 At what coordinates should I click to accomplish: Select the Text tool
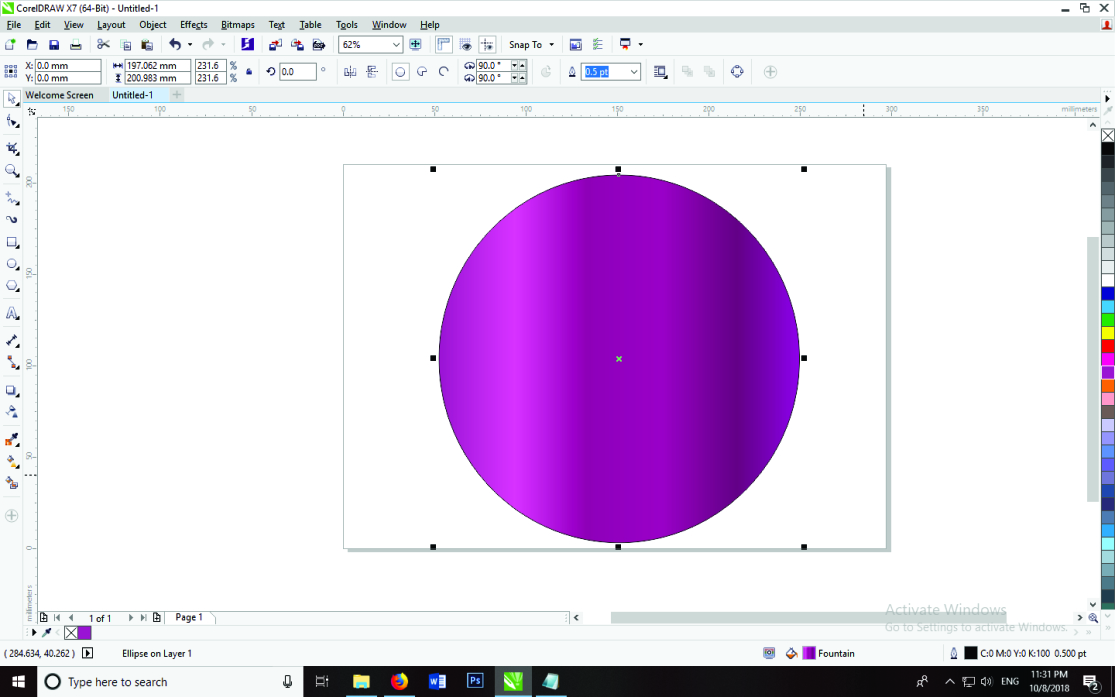(x=12, y=314)
